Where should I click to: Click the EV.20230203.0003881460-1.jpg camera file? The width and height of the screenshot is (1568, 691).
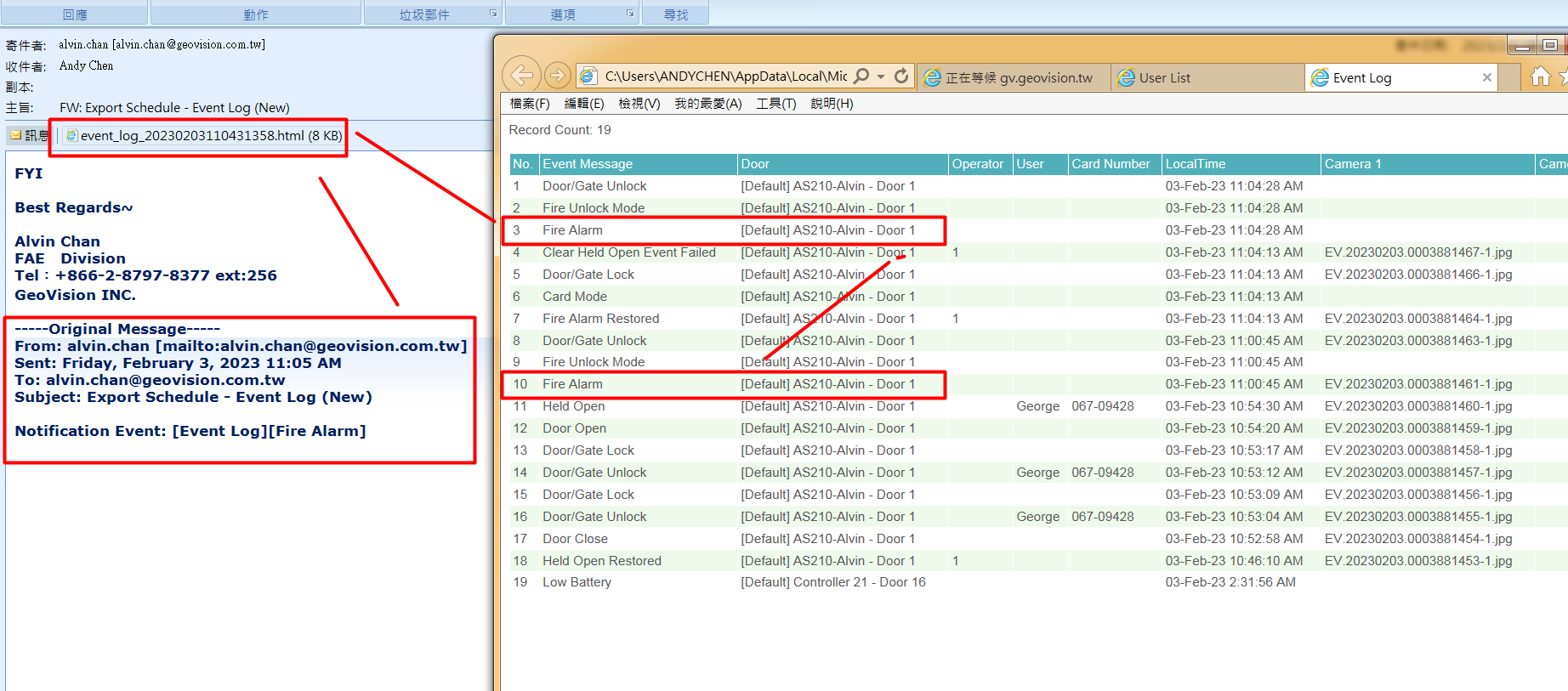click(1418, 406)
